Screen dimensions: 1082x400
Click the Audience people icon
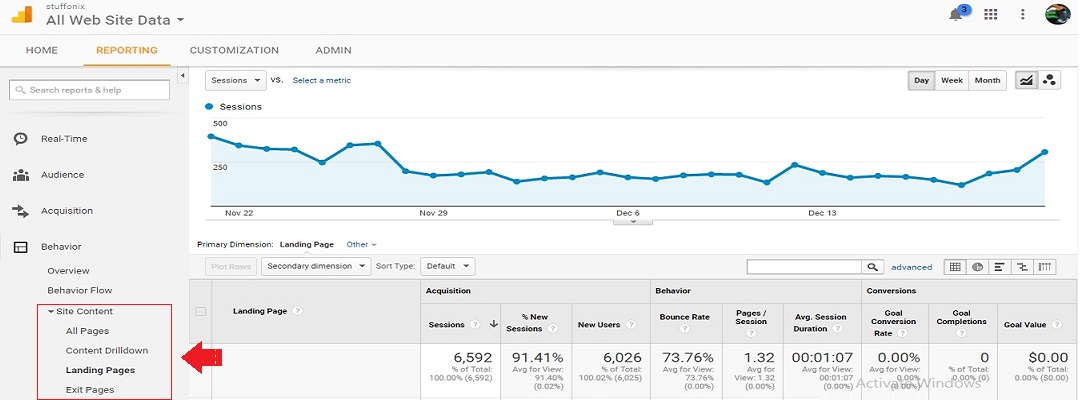21,174
